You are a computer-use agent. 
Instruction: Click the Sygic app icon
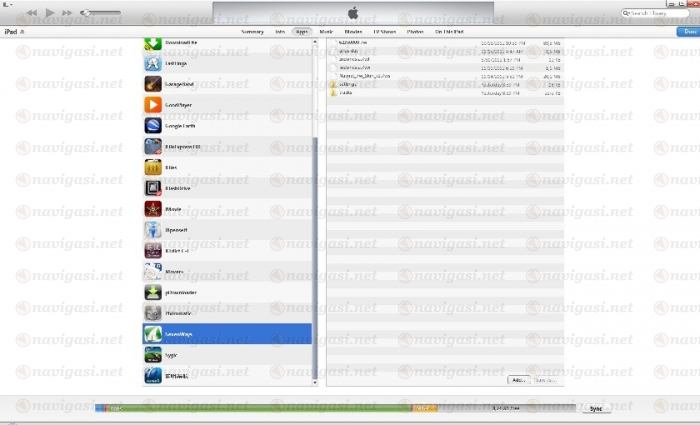(x=153, y=355)
